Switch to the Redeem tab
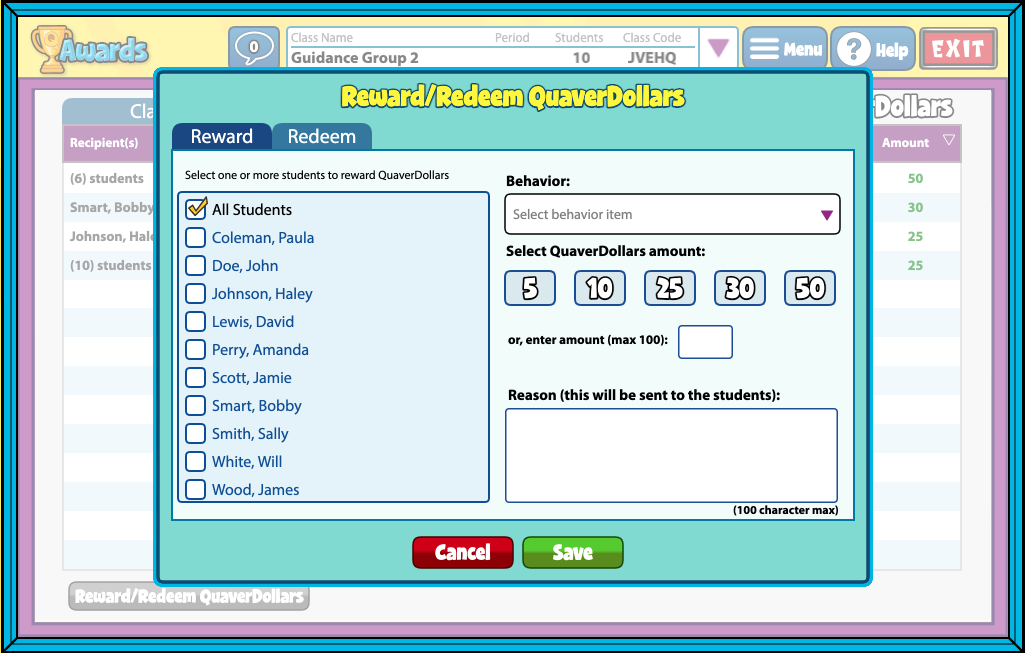This screenshot has height=653, width=1025. (322, 137)
